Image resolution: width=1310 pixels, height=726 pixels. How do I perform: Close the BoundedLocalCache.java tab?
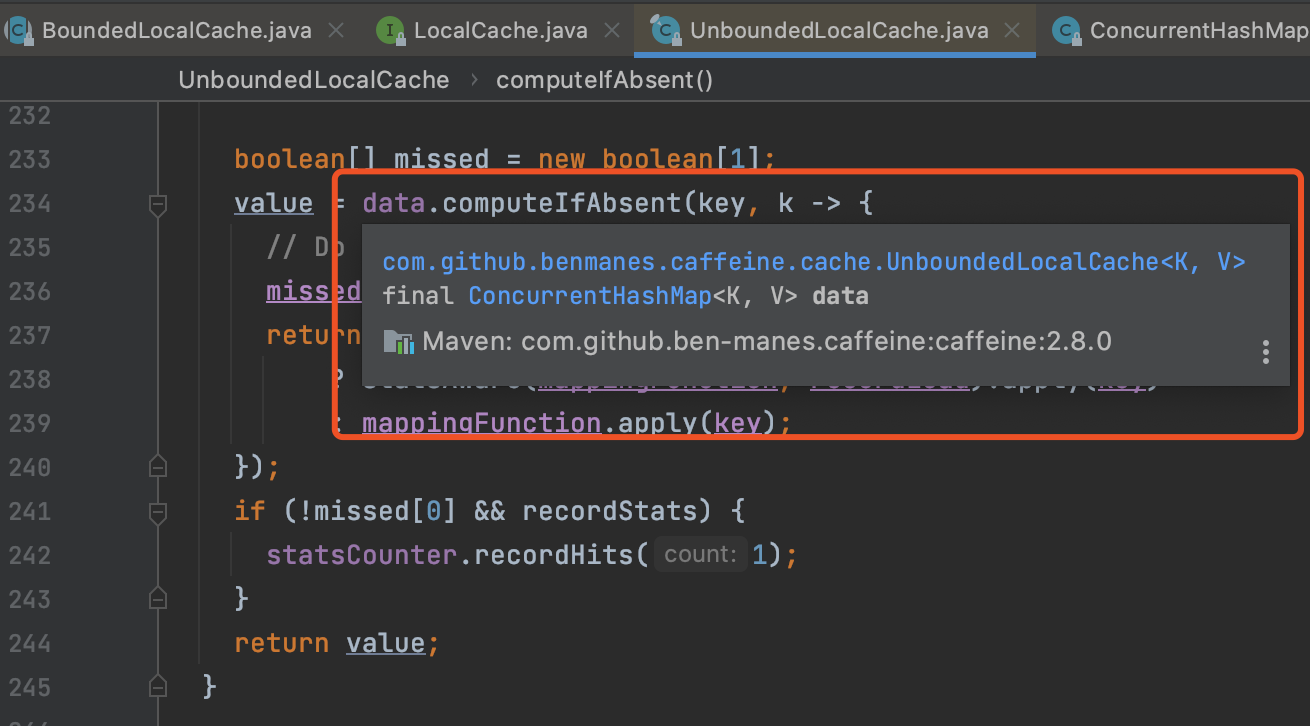[336, 31]
